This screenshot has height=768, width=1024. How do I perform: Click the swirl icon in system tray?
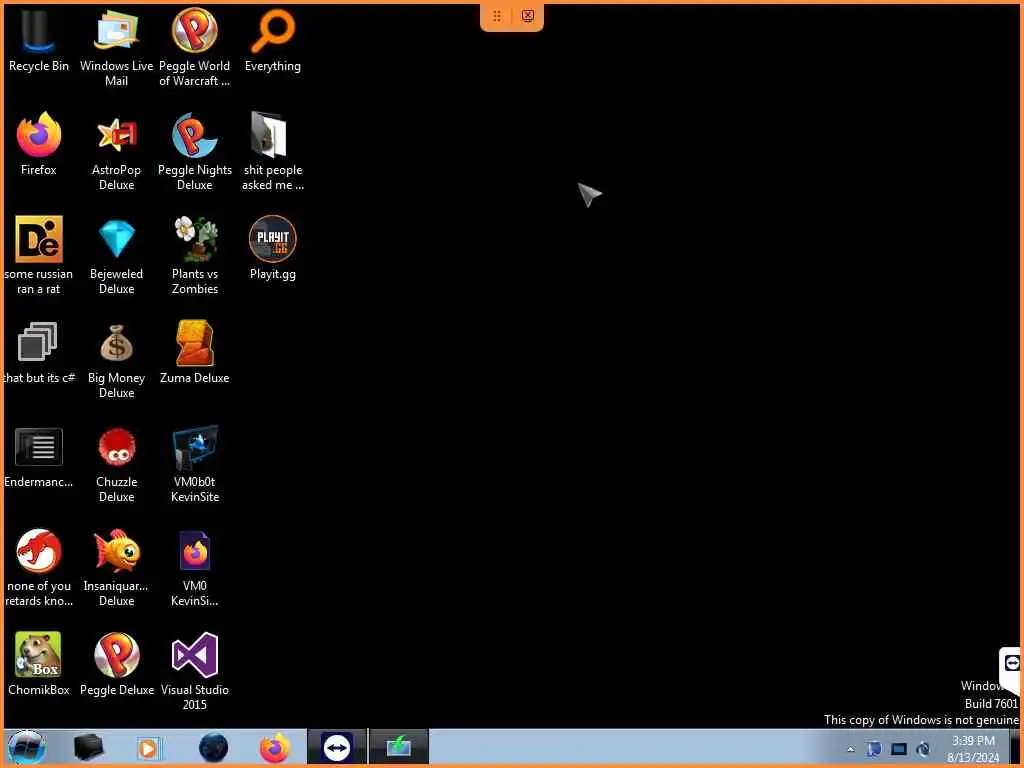[x=923, y=749]
